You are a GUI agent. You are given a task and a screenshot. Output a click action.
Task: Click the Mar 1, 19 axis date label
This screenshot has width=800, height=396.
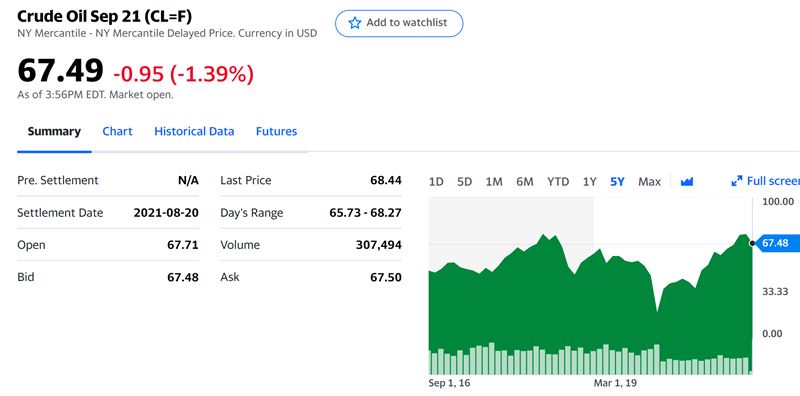[615, 383]
